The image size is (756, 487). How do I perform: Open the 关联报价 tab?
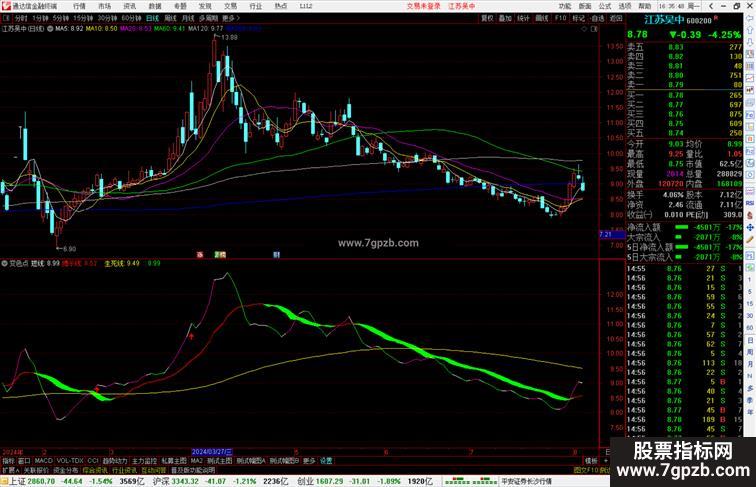[x=36, y=470]
